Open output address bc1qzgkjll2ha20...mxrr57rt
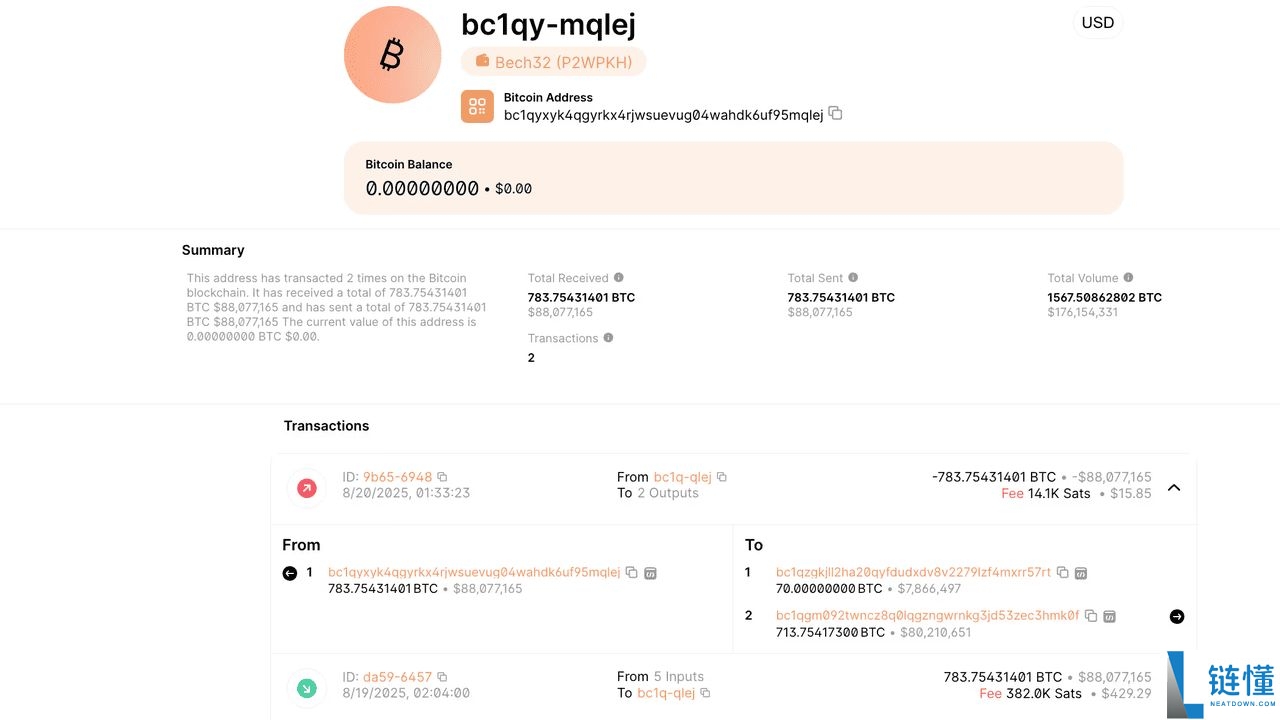 click(913, 573)
